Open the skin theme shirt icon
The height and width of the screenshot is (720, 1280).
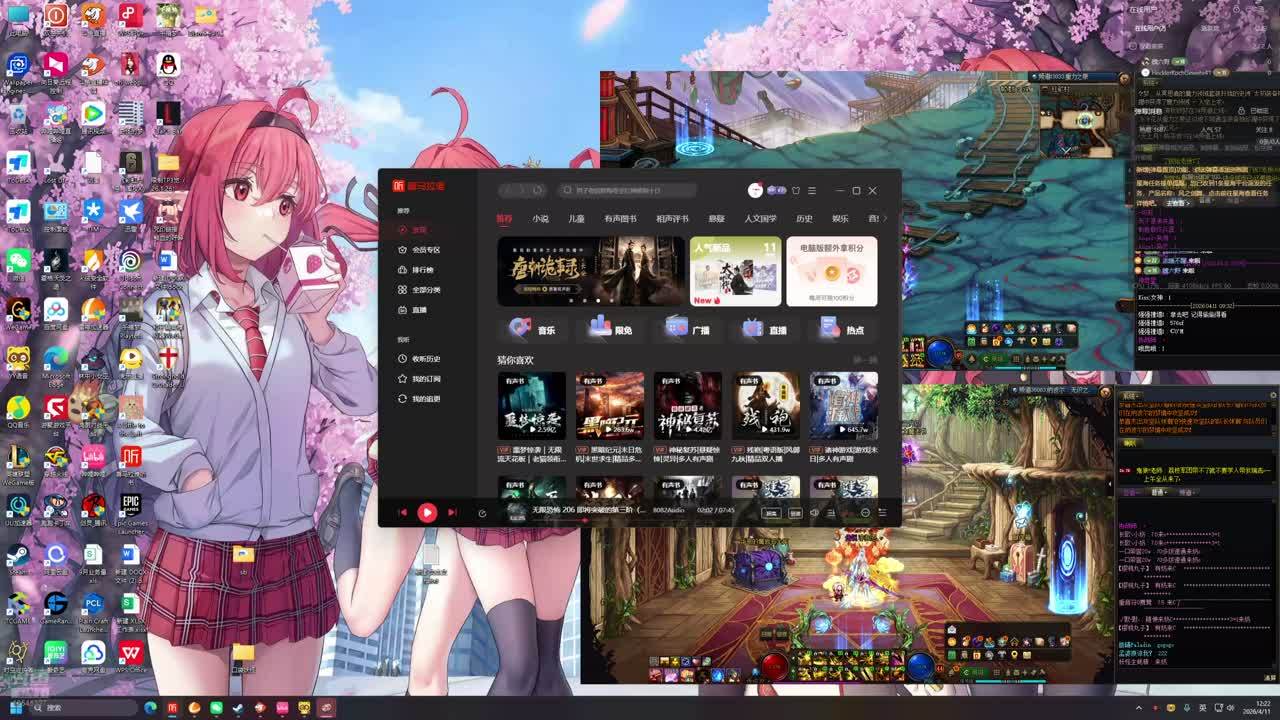[796, 190]
